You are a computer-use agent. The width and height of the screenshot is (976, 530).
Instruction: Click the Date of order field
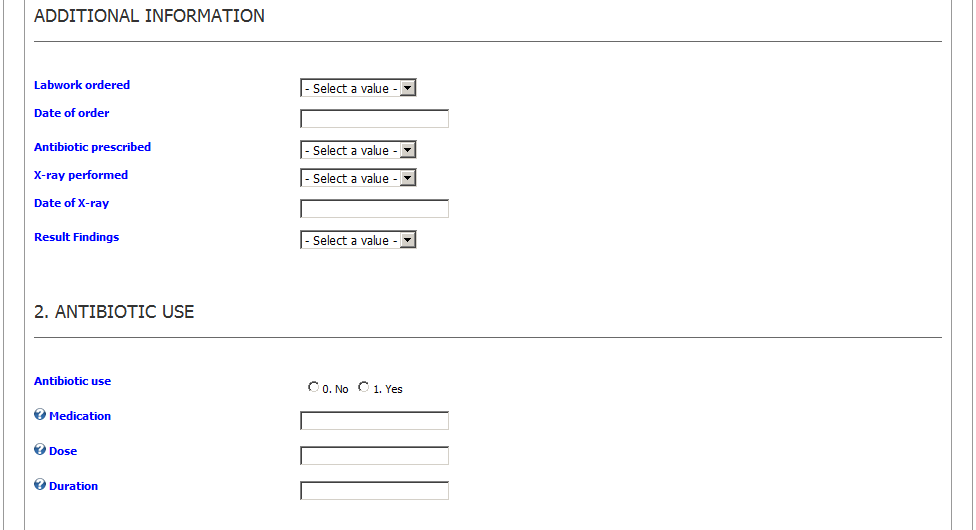pyautogui.click(x=374, y=119)
